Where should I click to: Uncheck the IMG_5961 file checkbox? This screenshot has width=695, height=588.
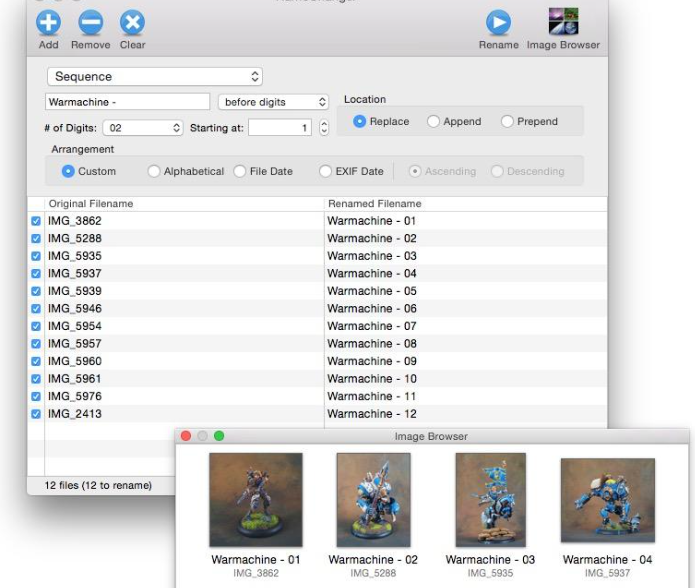pyautogui.click(x=36, y=379)
